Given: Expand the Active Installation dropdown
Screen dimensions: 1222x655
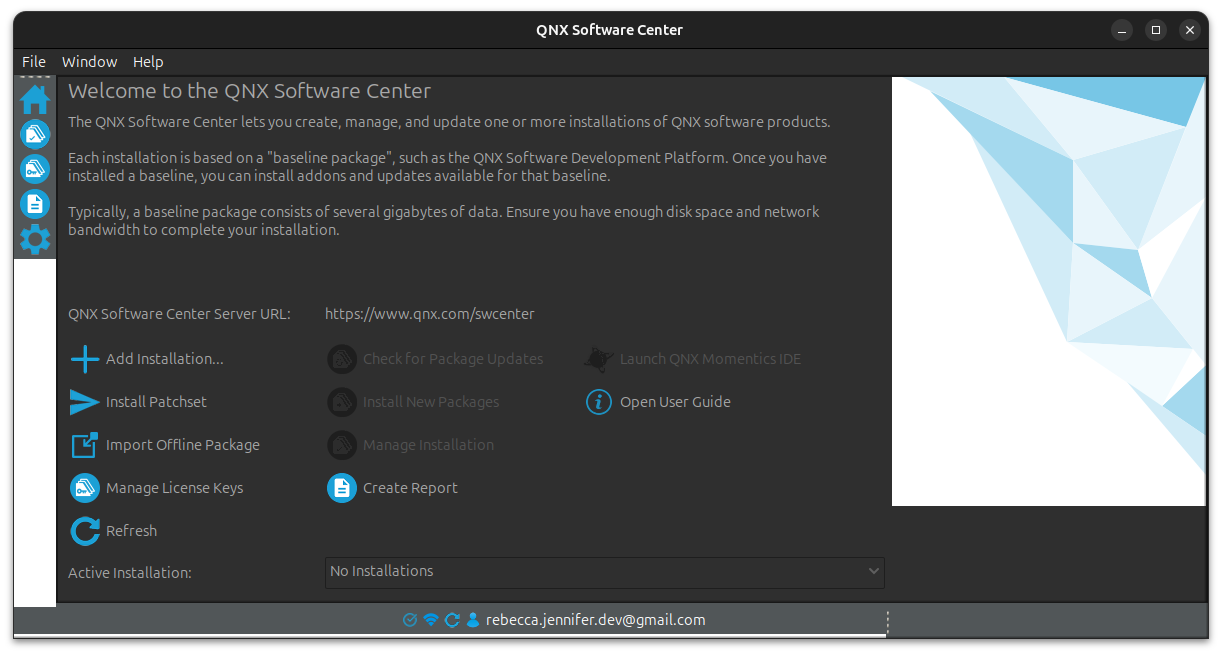Looking at the screenshot, I should click(604, 572).
